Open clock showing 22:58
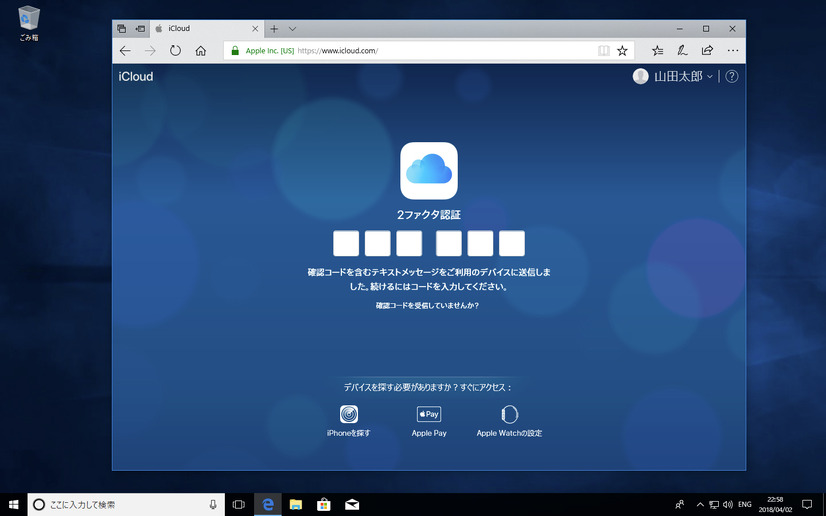The image size is (826, 516). 775,504
